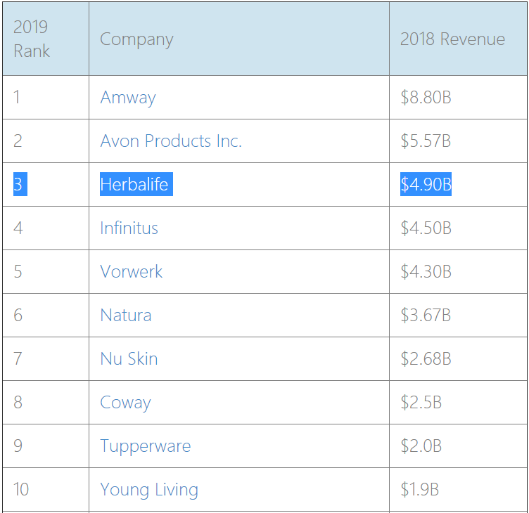Open the Infinitus company link
The width and height of the screenshot is (529, 513).
point(129,228)
